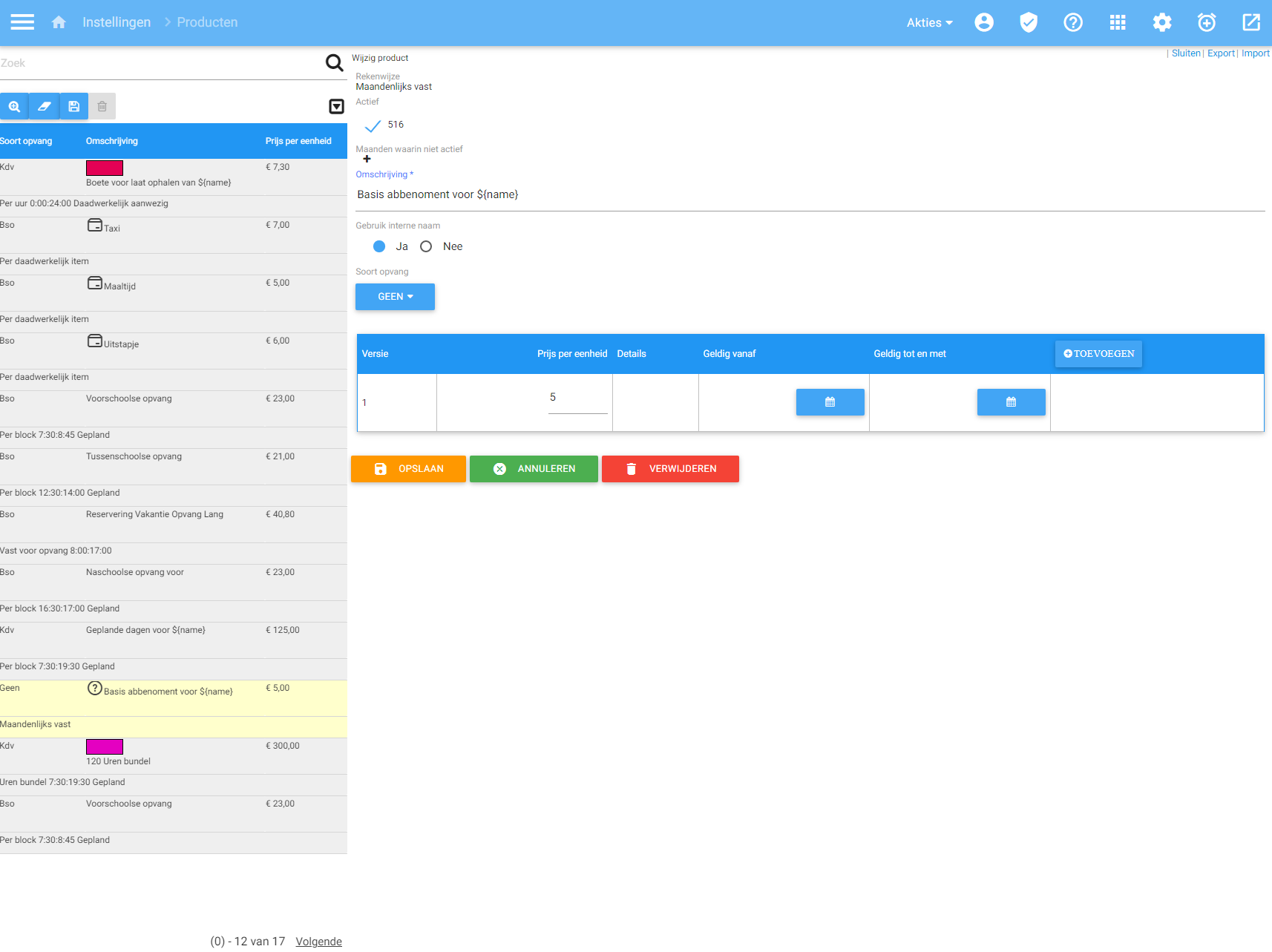The height and width of the screenshot is (952, 1272).
Task: Open the help question mark icon
Action: pos(1073,22)
